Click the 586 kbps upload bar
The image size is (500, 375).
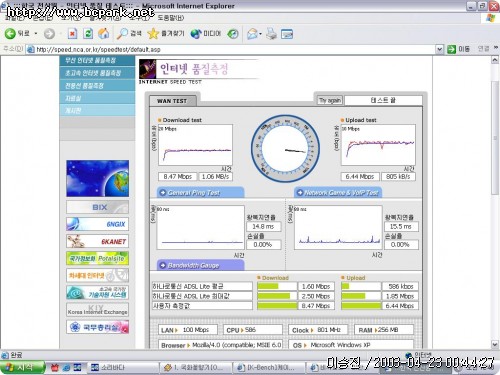point(361,286)
